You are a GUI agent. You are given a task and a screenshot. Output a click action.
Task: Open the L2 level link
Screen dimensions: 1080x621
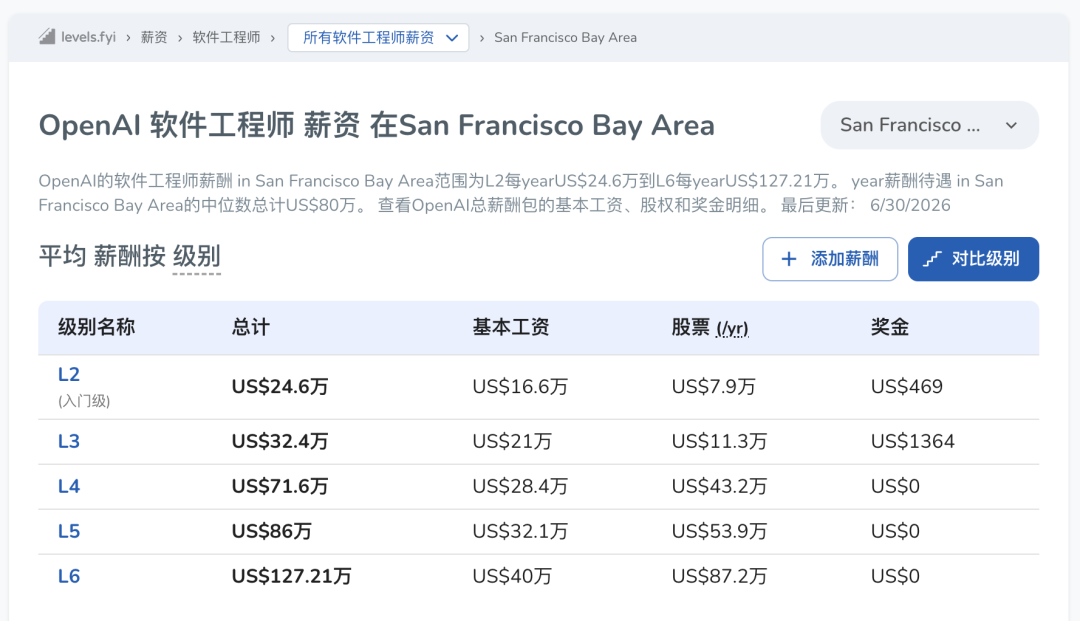(69, 375)
